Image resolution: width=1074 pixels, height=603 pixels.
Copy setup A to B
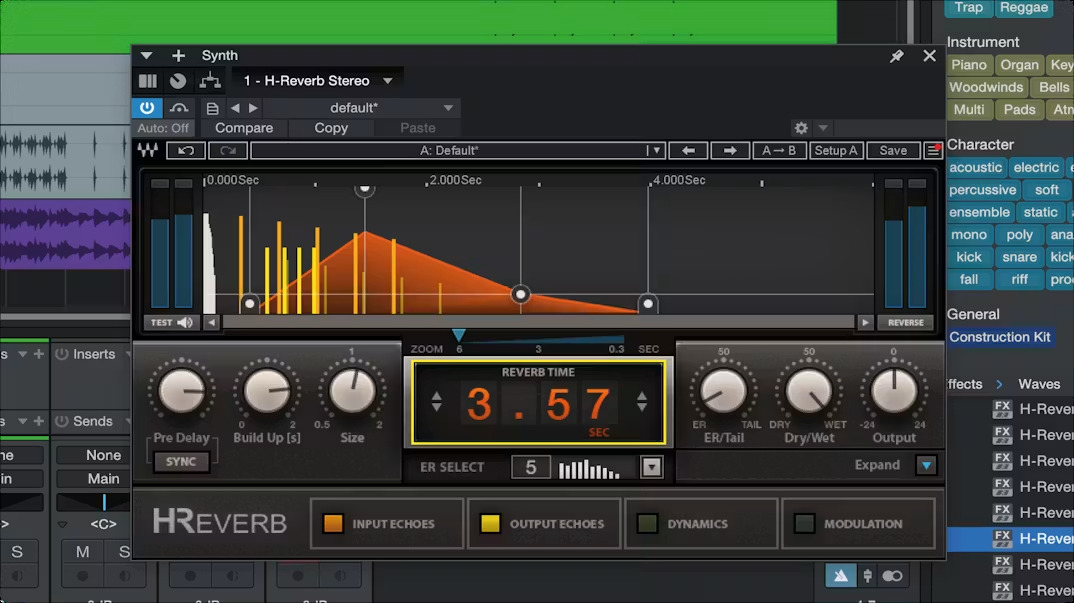pos(779,151)
